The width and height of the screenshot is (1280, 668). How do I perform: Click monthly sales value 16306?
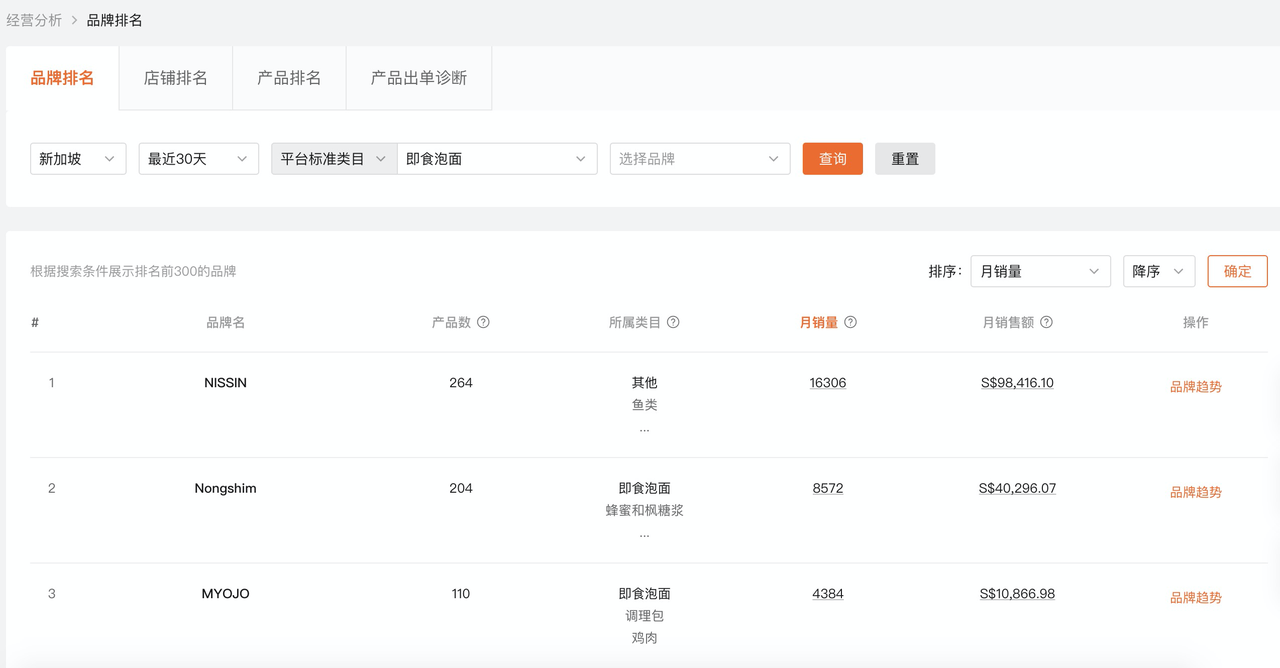coord(828,383)
